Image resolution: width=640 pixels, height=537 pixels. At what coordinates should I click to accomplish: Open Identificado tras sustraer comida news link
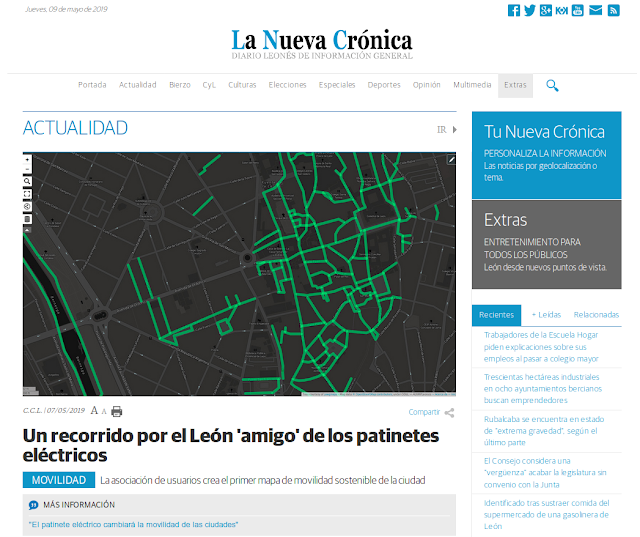tap(546, 515)
